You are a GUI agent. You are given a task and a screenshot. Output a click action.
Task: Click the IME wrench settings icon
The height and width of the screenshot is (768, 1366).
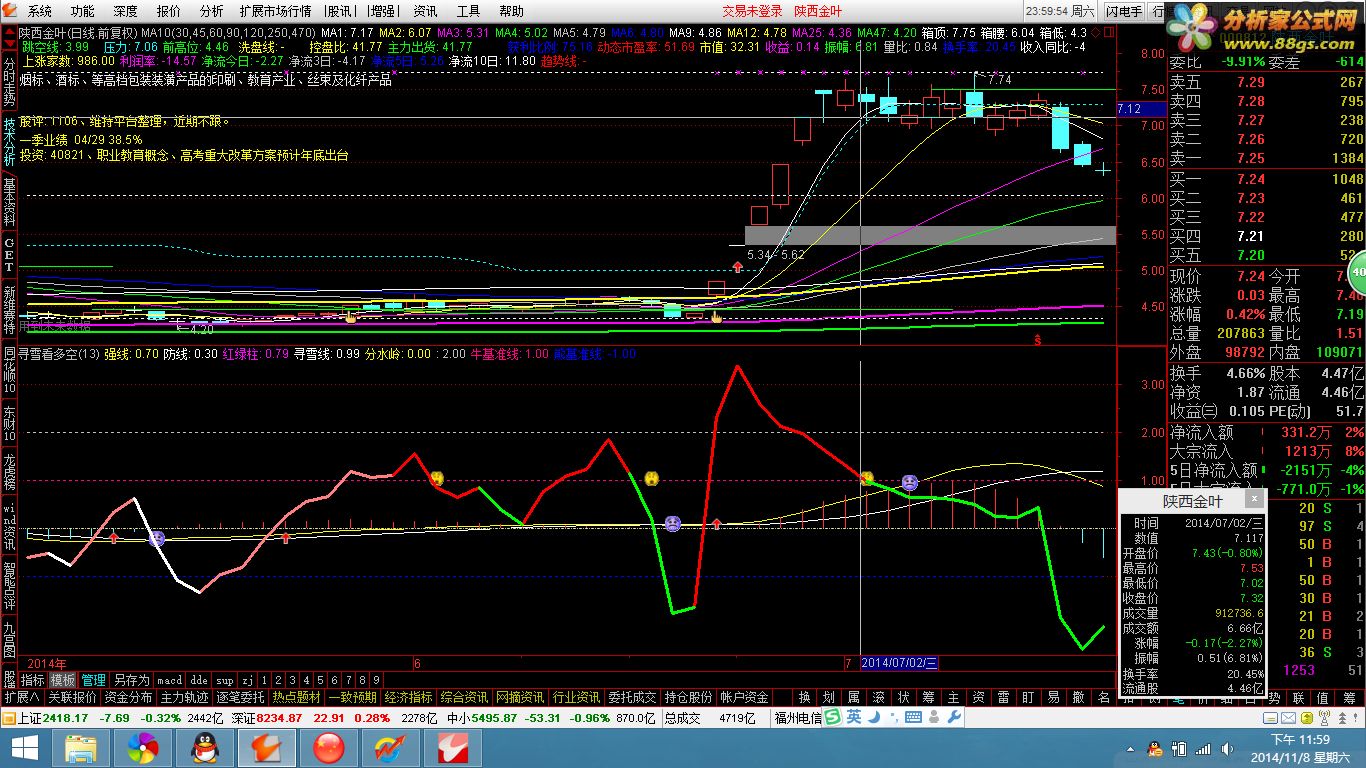click(x=953, y=717)
